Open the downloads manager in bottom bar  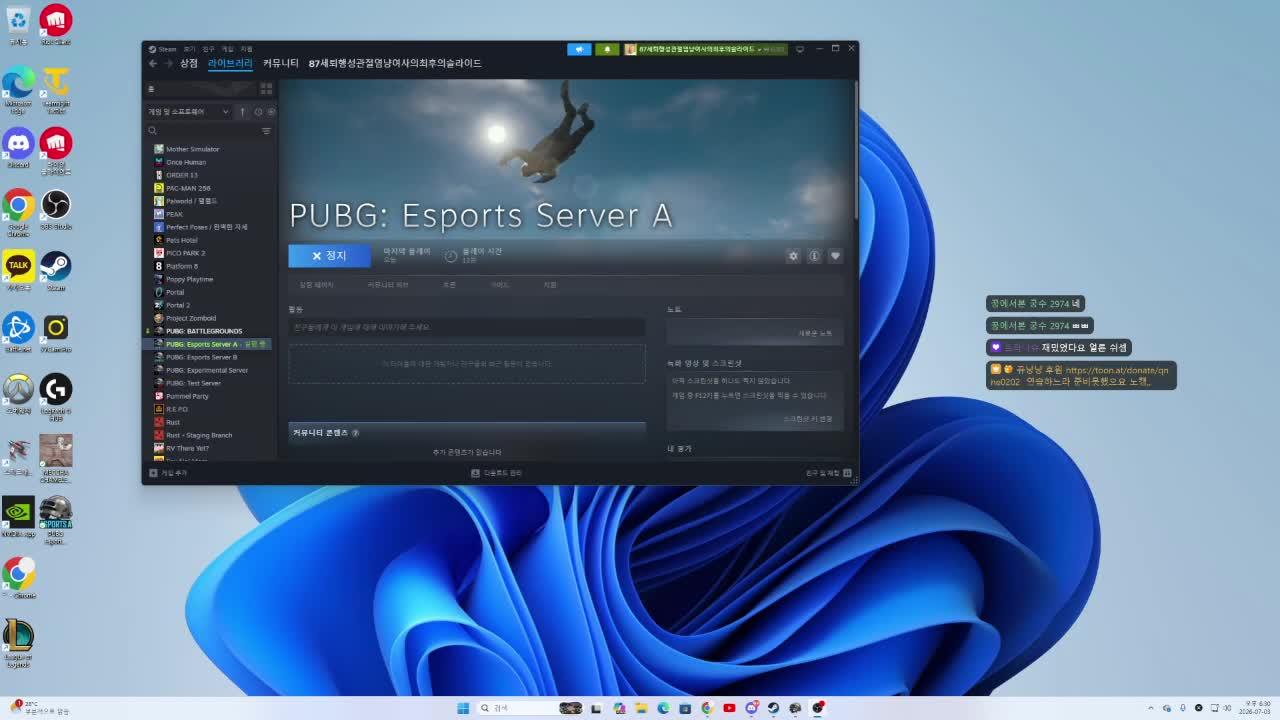[497, 473]
